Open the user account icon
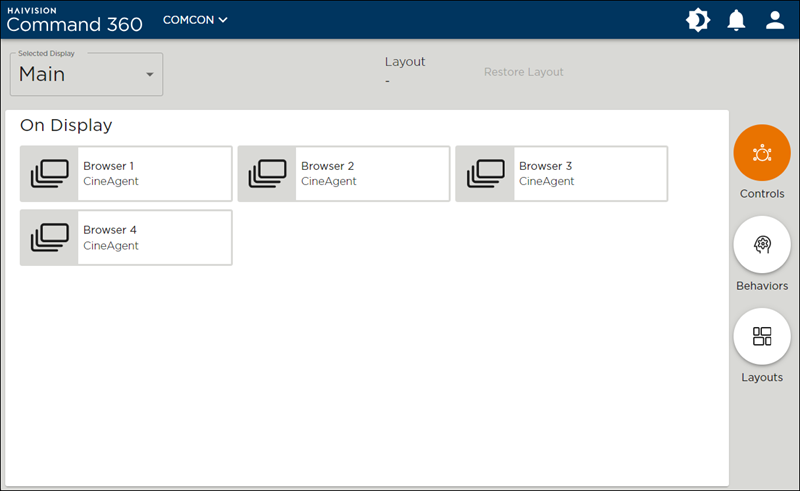The width and height of the screenshot is (800, 491). pyautogui.click(x=775, y=20)
